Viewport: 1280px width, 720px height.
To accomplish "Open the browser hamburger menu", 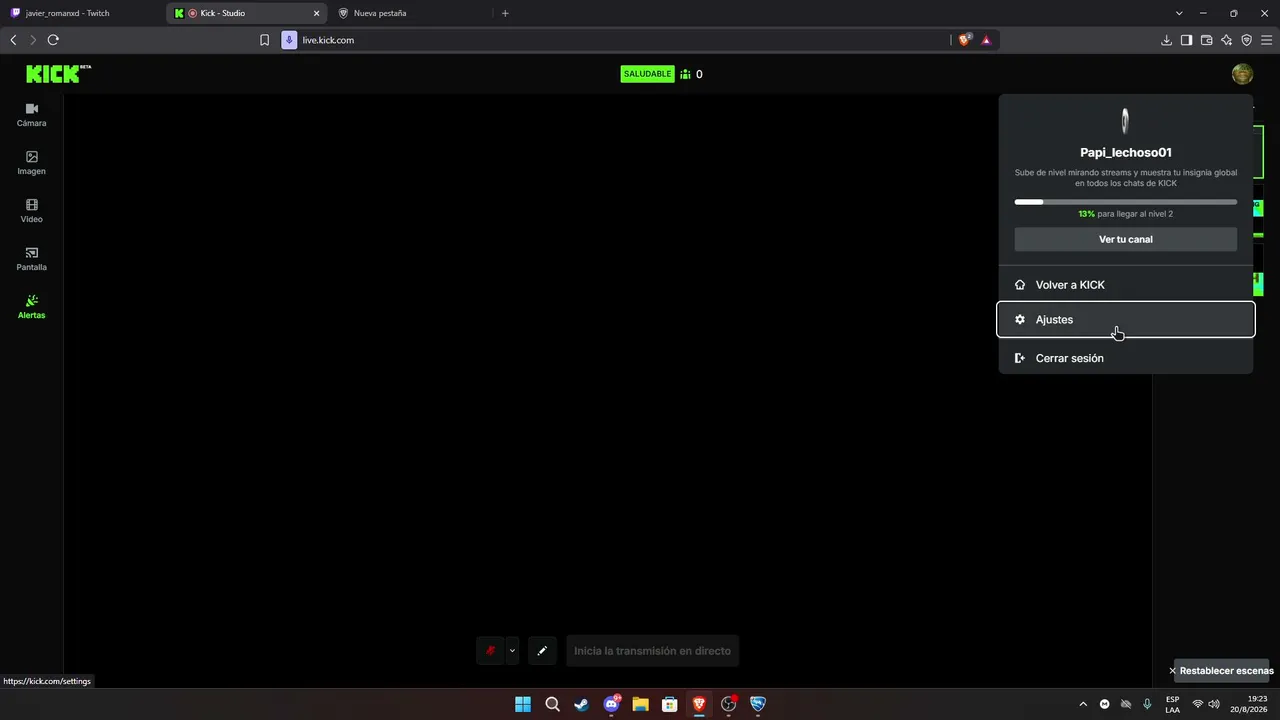I will tap(1266, 40).
